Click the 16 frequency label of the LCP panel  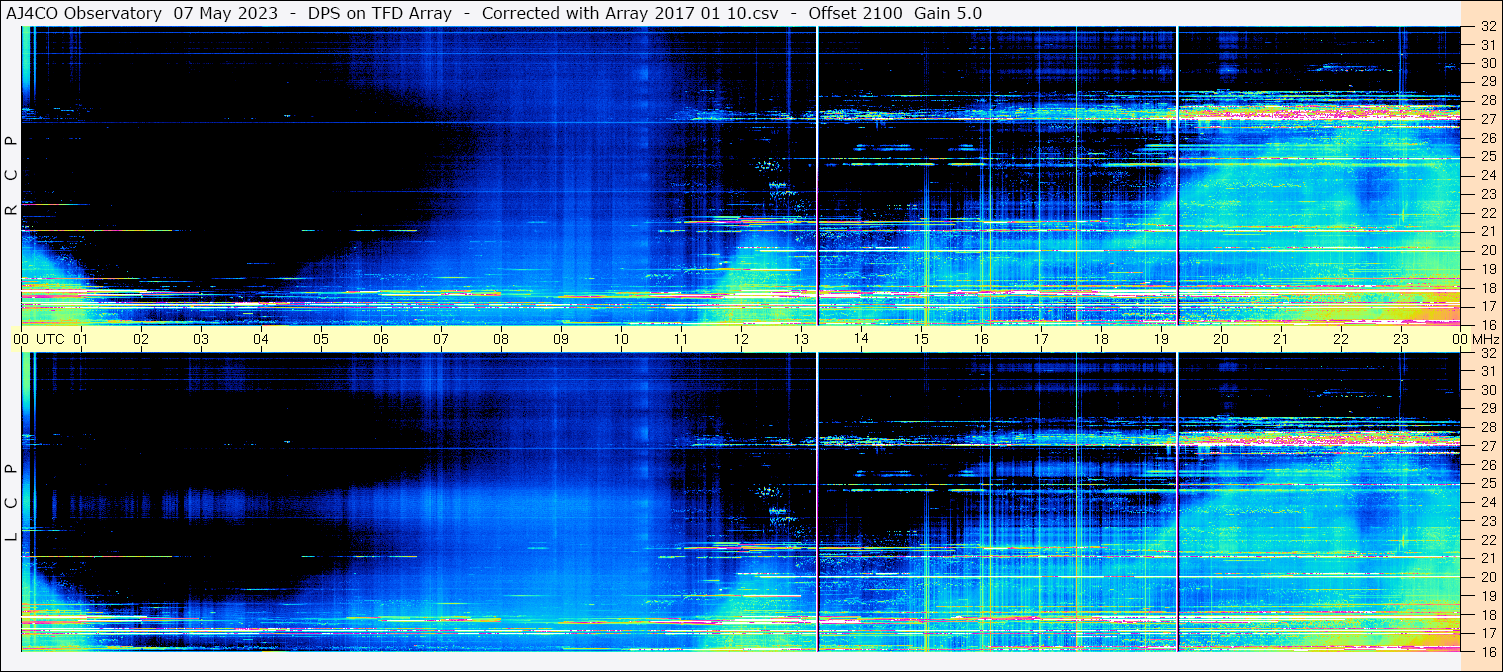(x=1487, y=651)
